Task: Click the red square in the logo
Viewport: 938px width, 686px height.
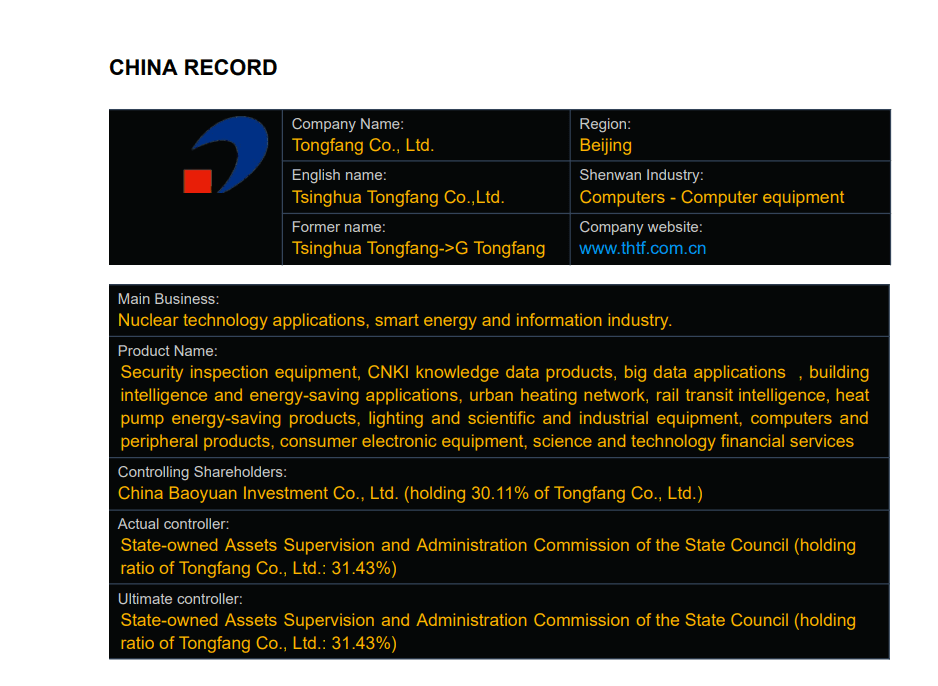Action: click(197, 180)
